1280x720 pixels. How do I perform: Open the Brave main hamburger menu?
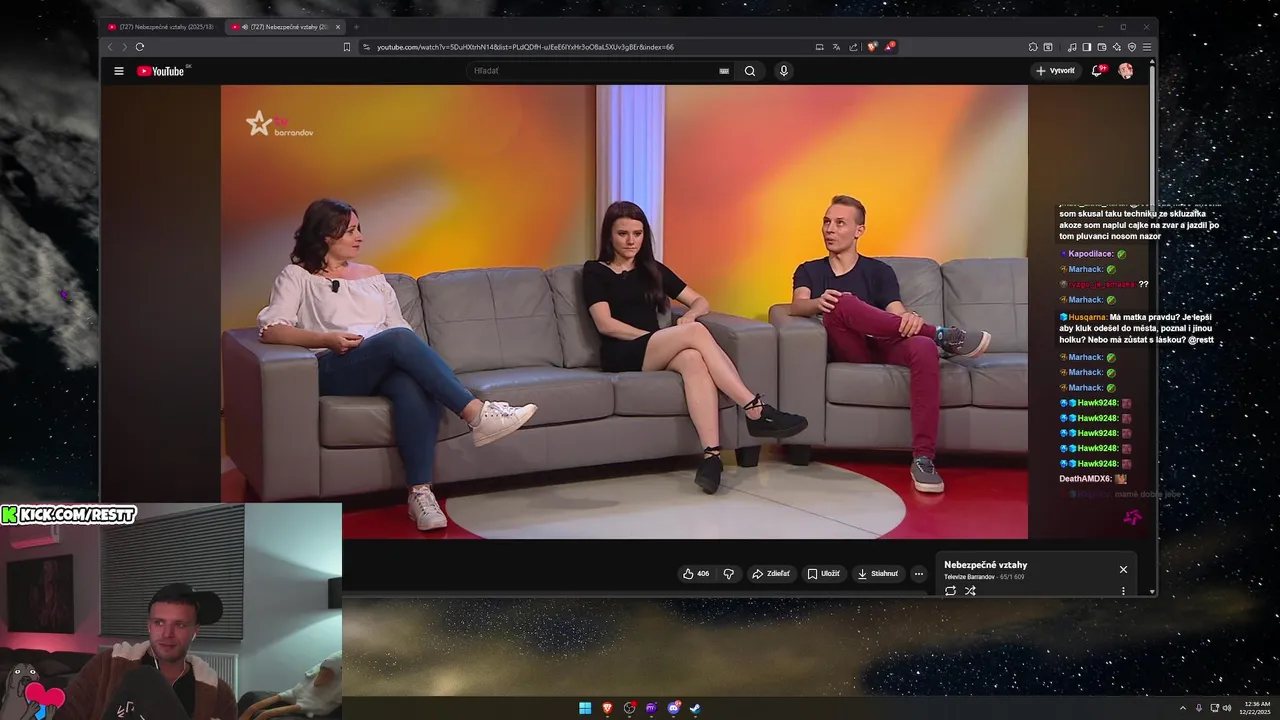(1147, 47)
